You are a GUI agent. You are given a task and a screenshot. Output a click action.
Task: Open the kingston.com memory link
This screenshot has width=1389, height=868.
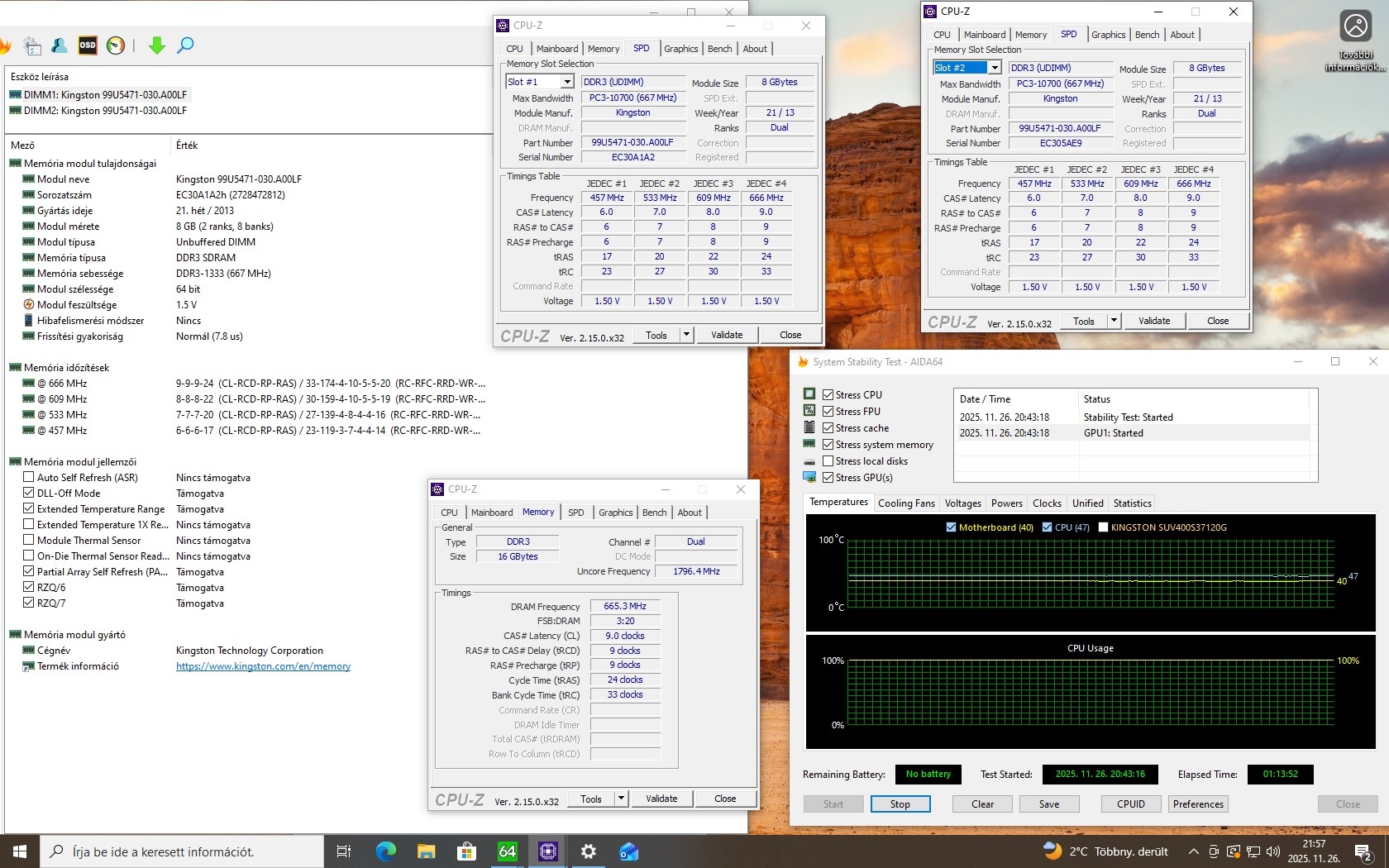[x=263, y=666]
